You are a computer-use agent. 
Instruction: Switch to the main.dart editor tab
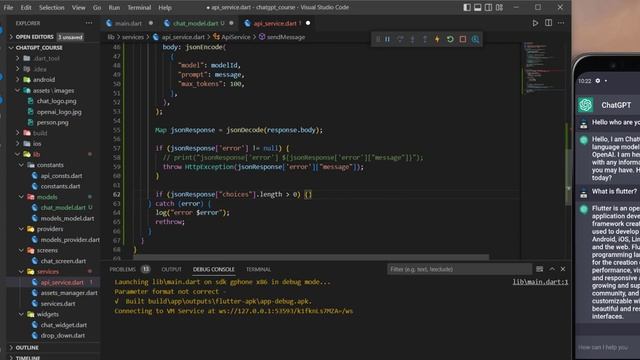pos(129,23)
